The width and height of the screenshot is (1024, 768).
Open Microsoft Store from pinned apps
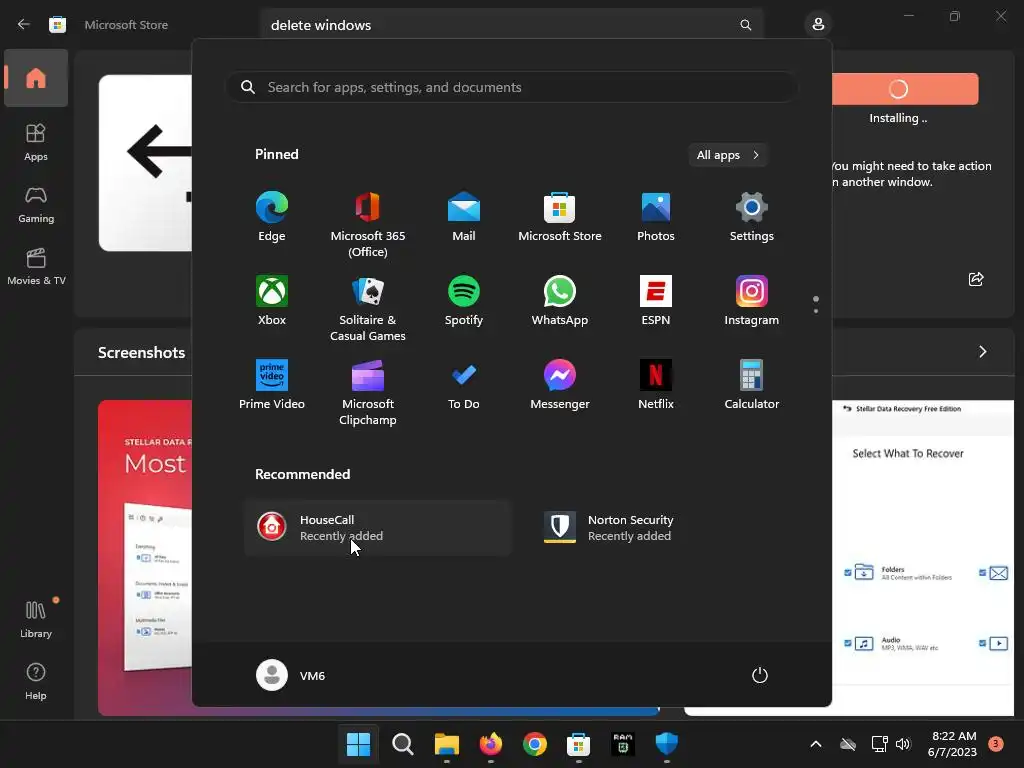(560, 217)
